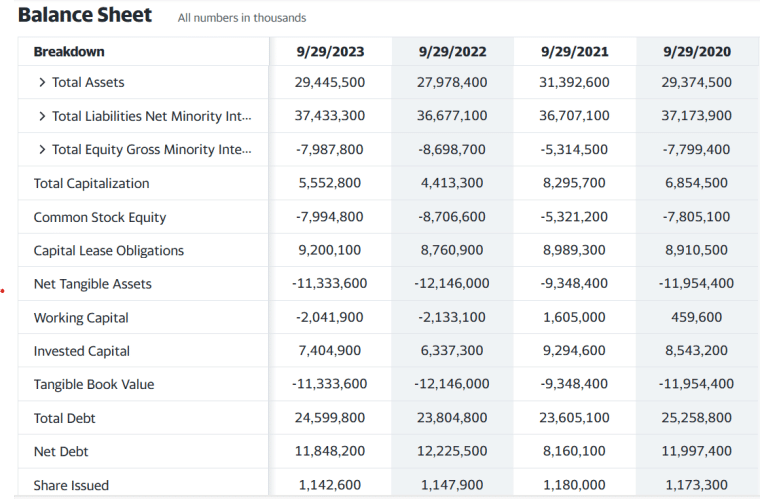Click the Net Debt row label
The image size is (760, 499).
coord(61,452)
